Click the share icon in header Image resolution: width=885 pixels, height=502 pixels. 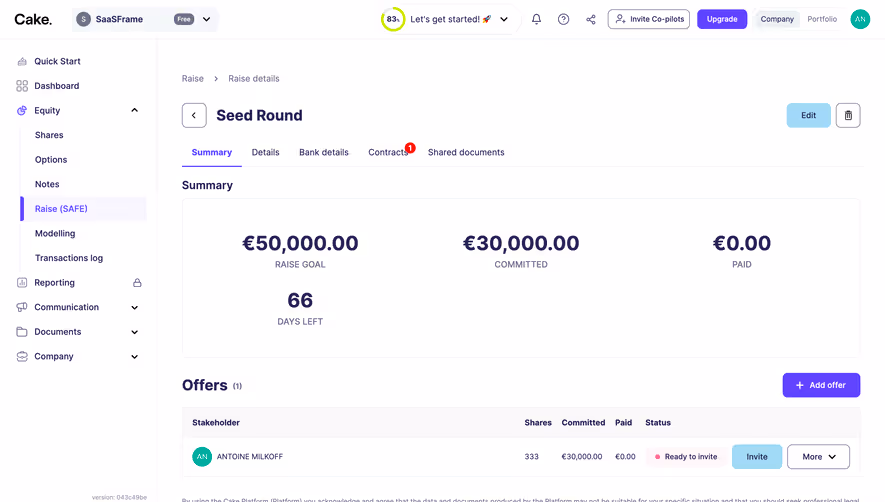[590, 19]
